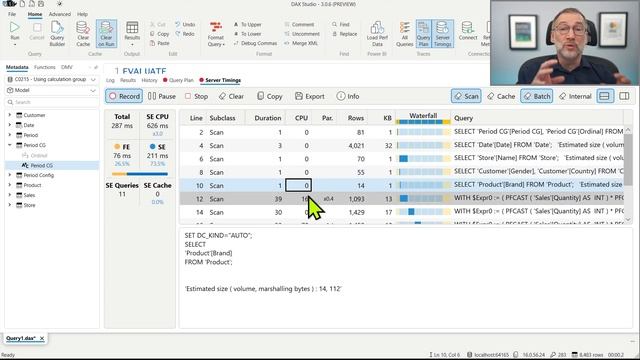Viewport: 640px width, 360px height.
Task: Expand the Date table
Action: point(10,125)
